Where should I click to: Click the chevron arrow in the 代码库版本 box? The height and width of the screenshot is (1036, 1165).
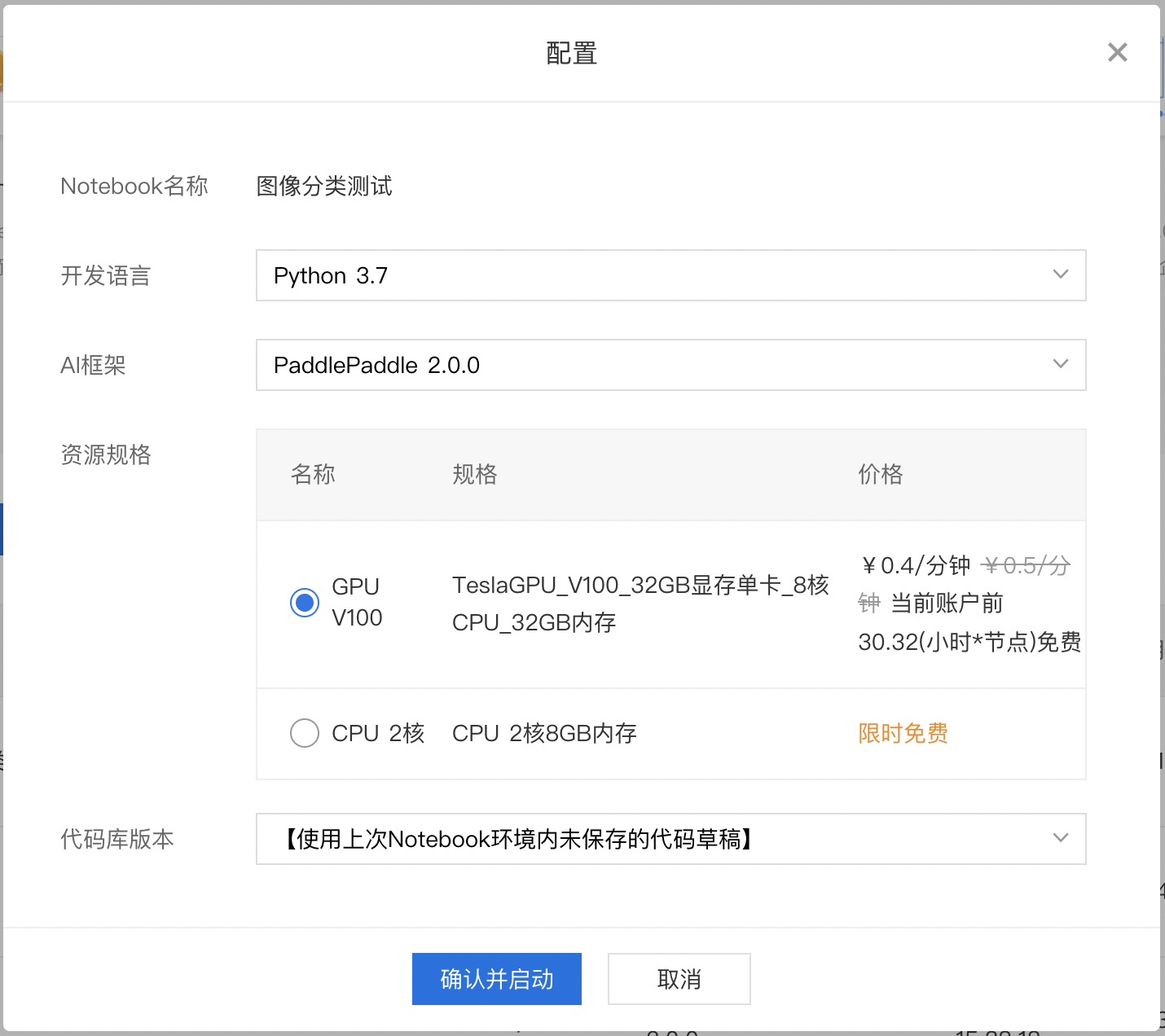pos(1061,838)
